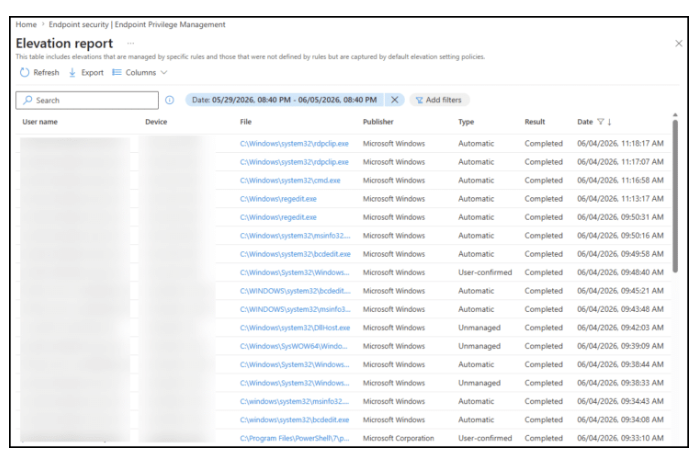
Task: Open WINDOWS msinfo3 link at 09:43:48 AM
Action: (295, 309)
